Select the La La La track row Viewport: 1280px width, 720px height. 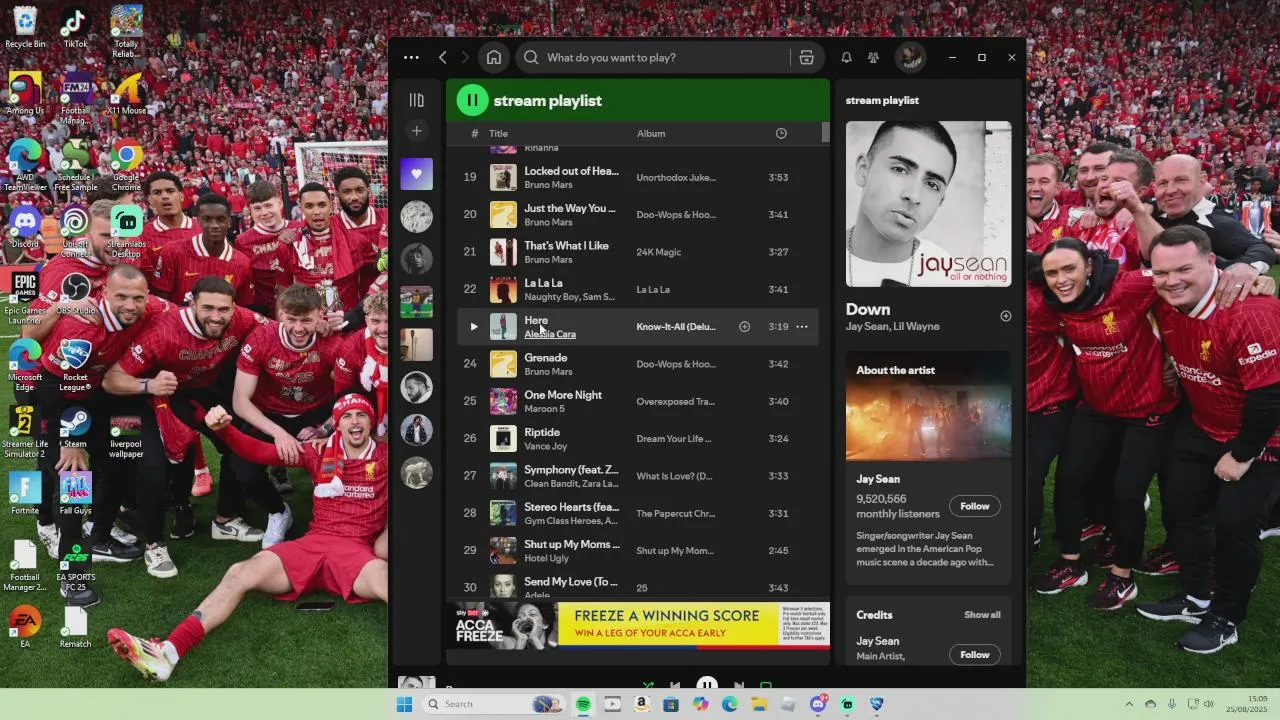click(638, 289)
